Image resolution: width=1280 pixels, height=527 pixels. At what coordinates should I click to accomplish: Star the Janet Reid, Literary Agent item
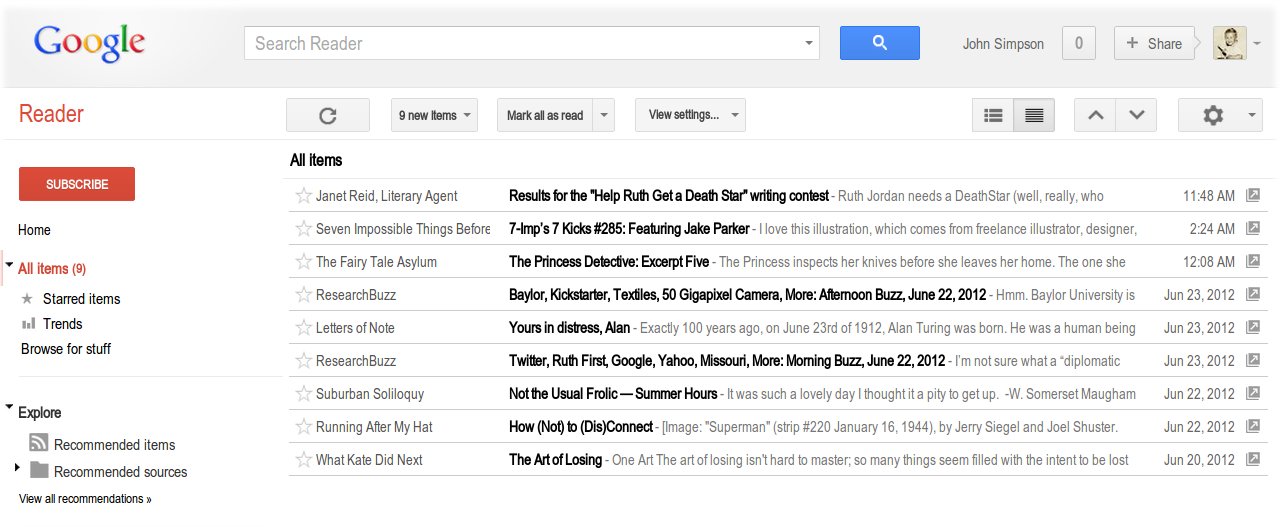[x=304, y=195]
